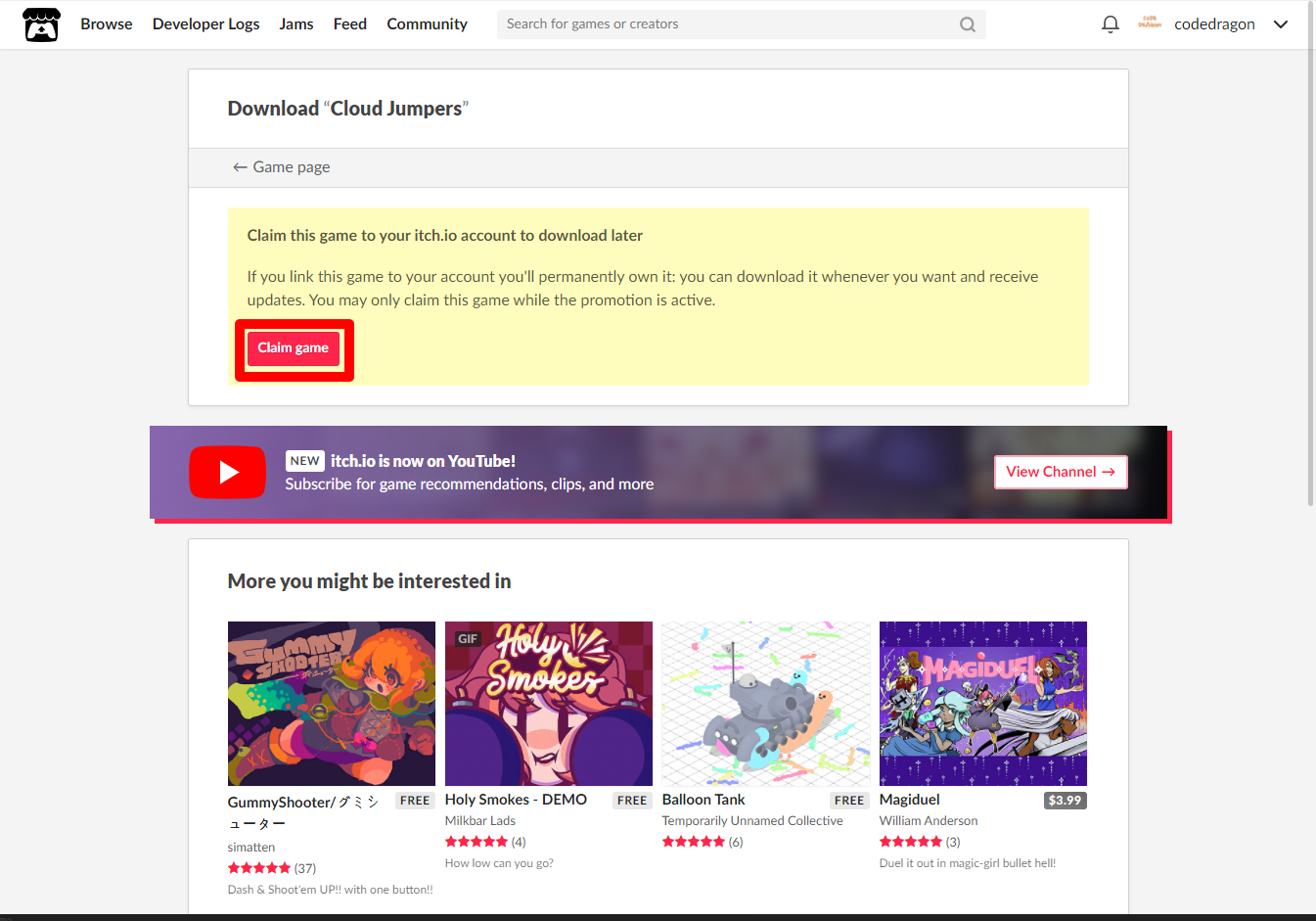
Task: Open the GummyShooter thumbnail
Action: click(332, 704)
